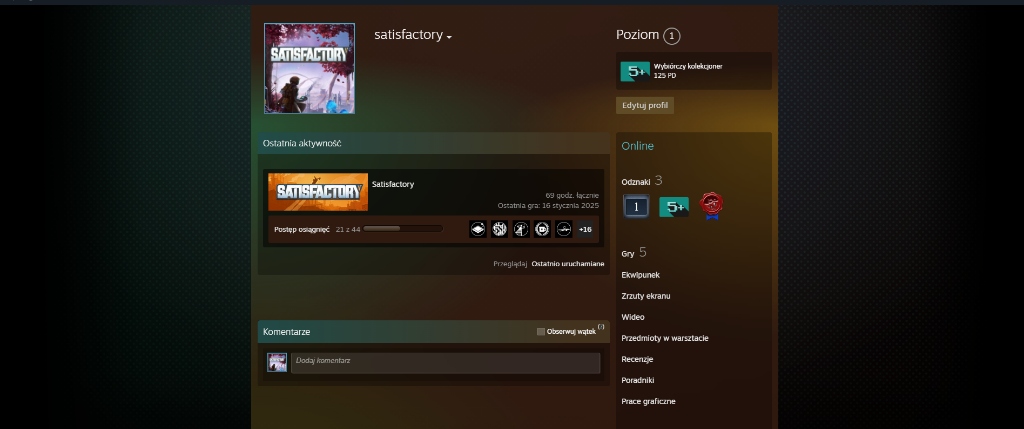Open the Odznaki badges section link

coord(642,181)
